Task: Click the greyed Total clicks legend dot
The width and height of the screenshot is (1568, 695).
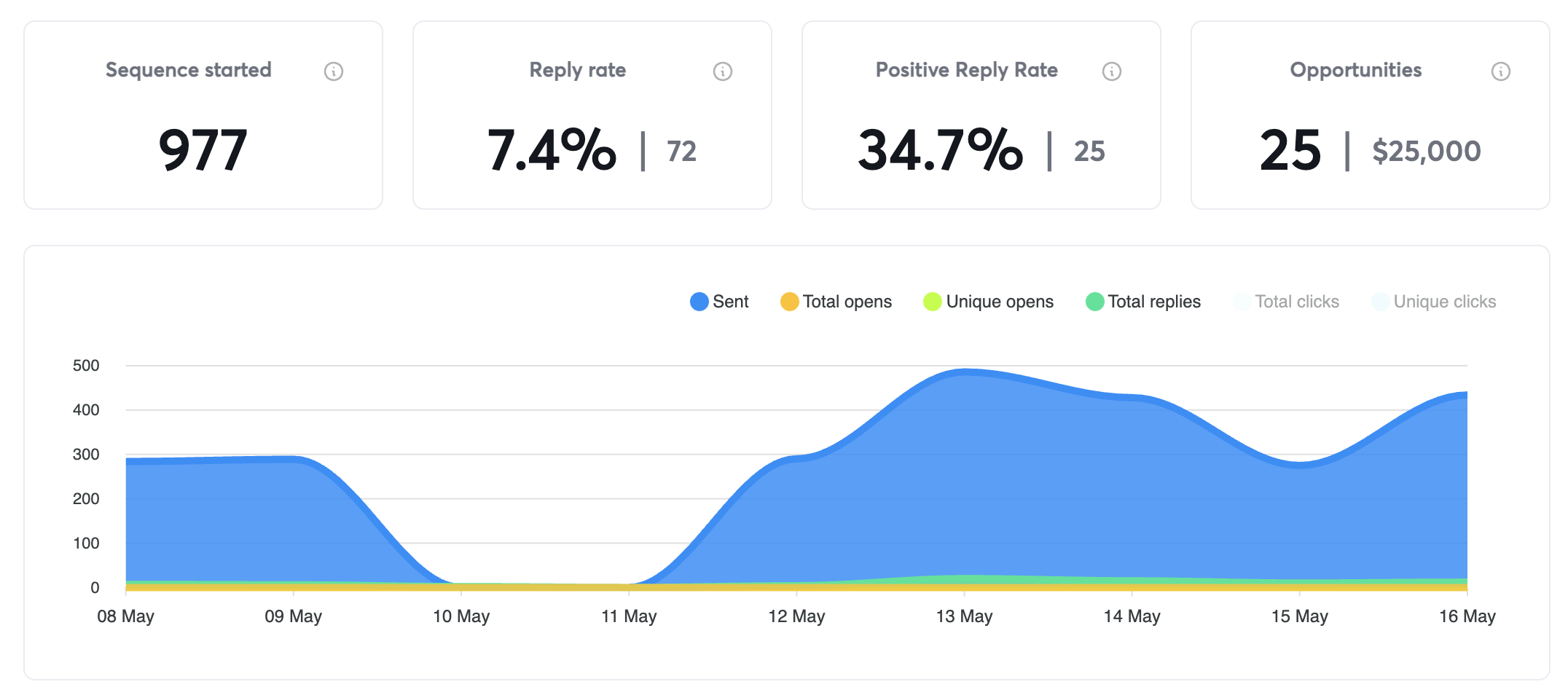Action: (1241, 301)
